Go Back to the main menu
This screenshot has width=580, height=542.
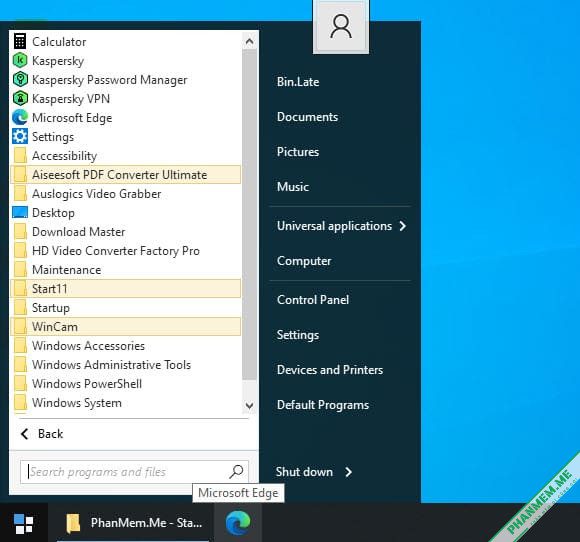coord(42,434)
